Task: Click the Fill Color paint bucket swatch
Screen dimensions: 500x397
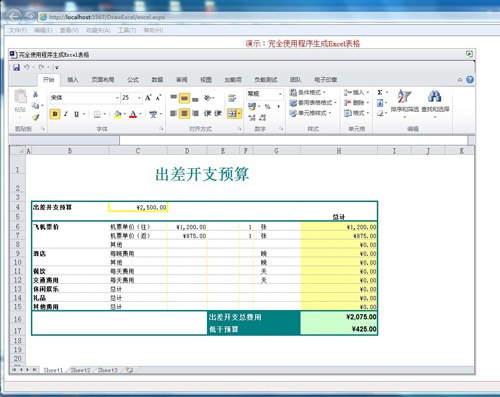Action: [117, 114]
